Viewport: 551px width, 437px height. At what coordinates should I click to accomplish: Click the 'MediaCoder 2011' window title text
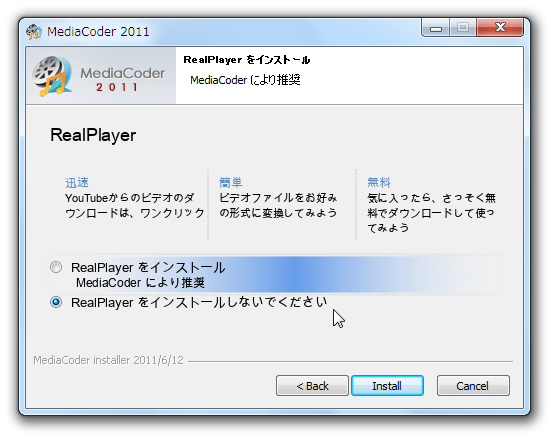(98, 32)
